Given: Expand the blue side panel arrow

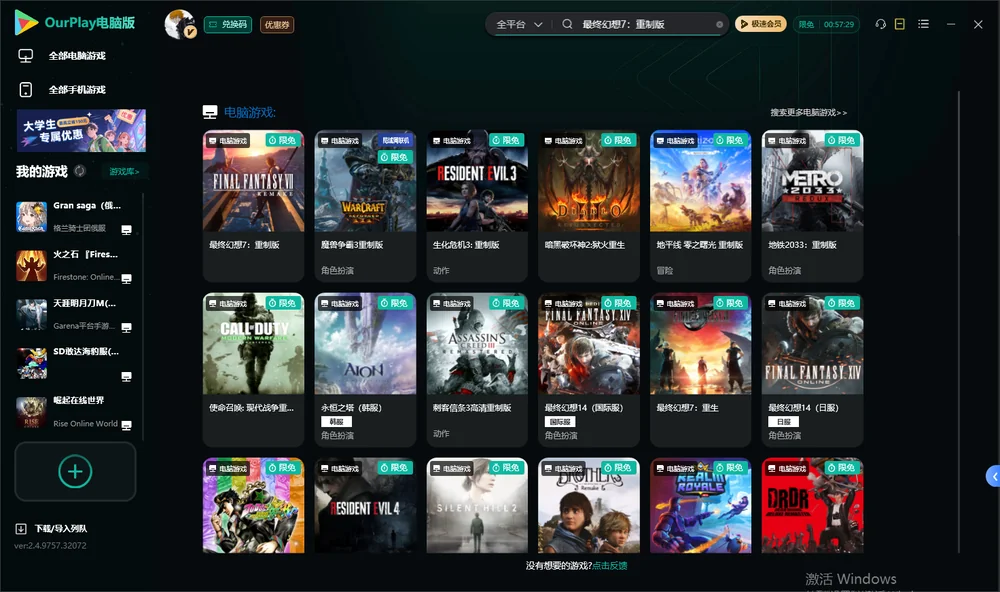Looking at the screenshot, I should (994, 477).
